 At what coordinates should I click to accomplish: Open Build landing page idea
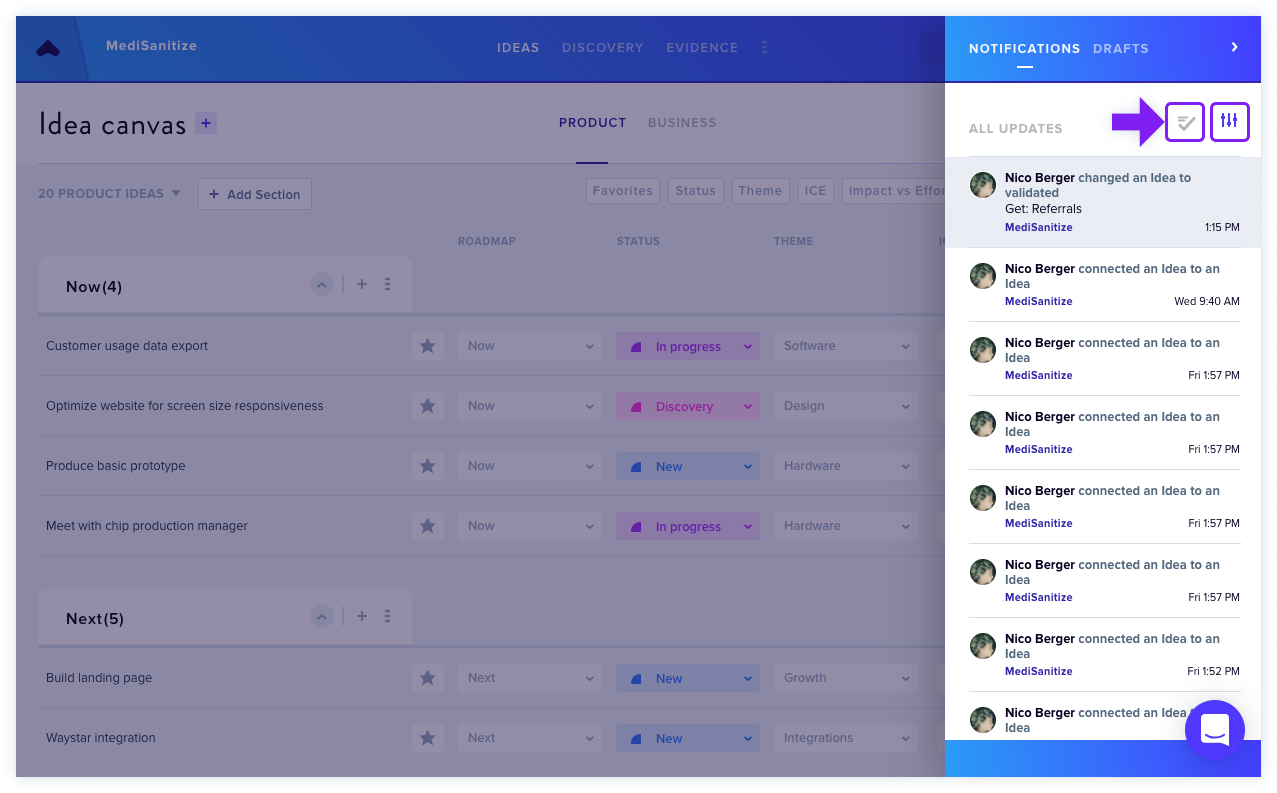tap(99, 678)
